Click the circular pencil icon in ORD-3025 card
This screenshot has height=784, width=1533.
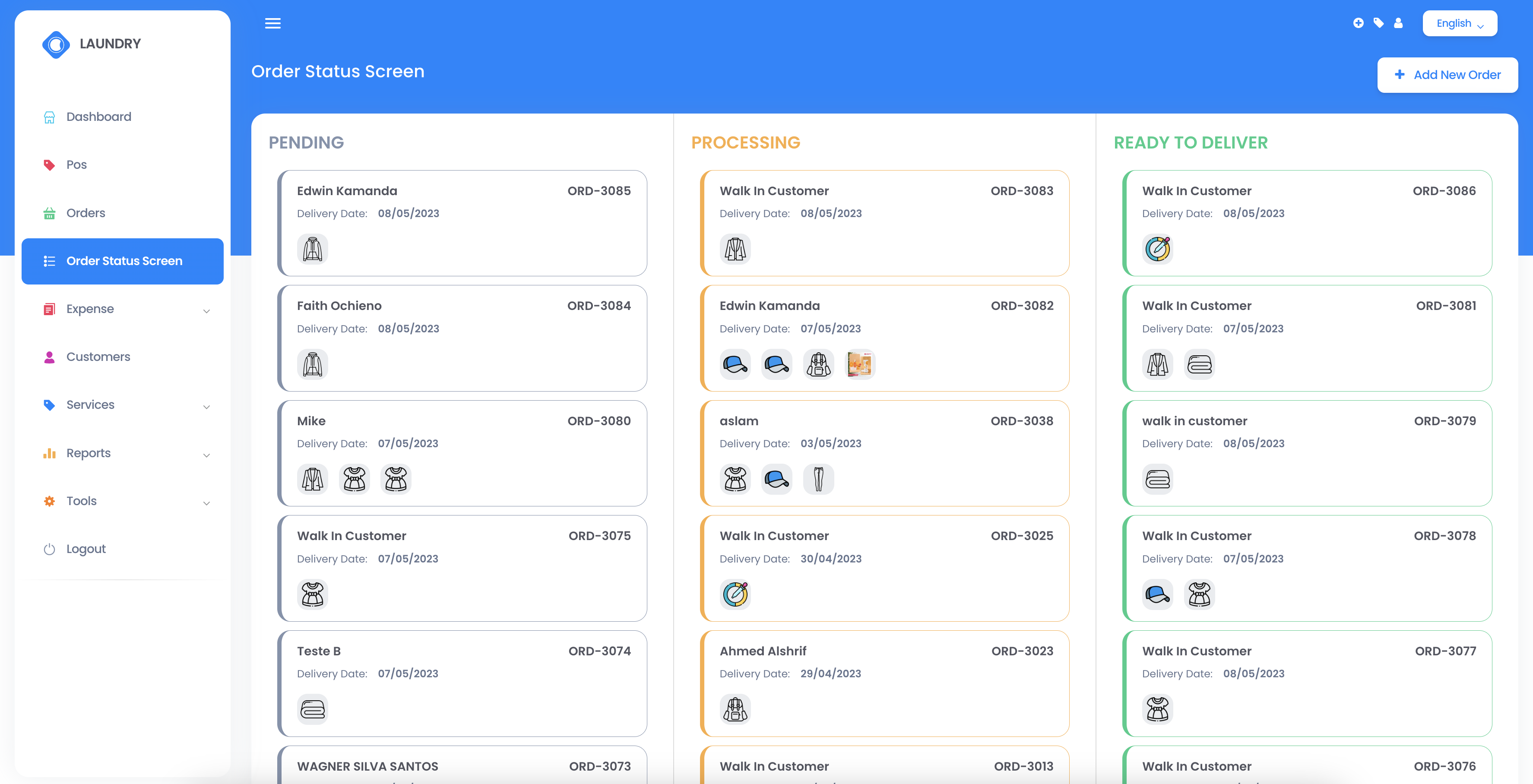pos(735,594)
